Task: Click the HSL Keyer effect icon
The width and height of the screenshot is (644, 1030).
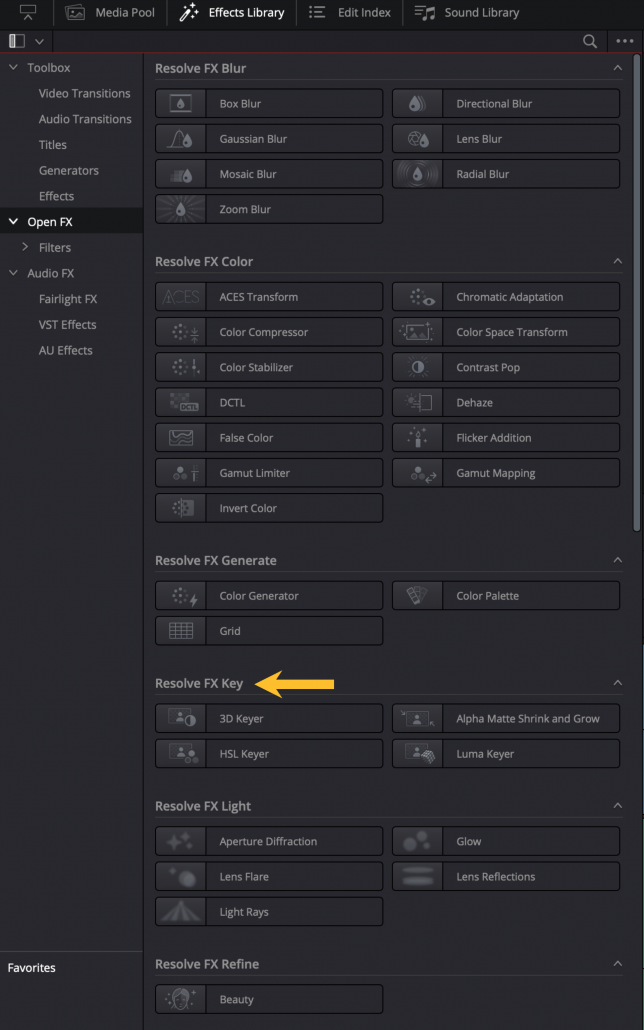Action: coord(180,753)
